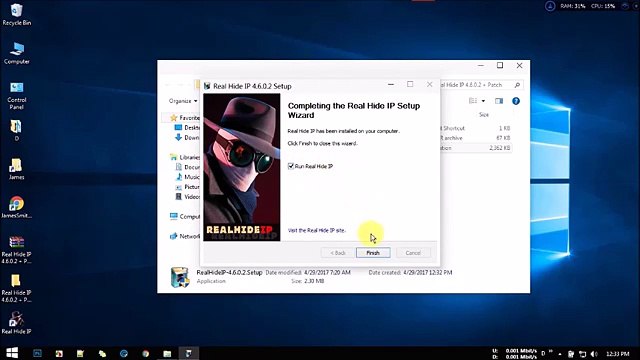Select the D folder desktop icon
Screen dimensions: 640x360
(16, 131)
